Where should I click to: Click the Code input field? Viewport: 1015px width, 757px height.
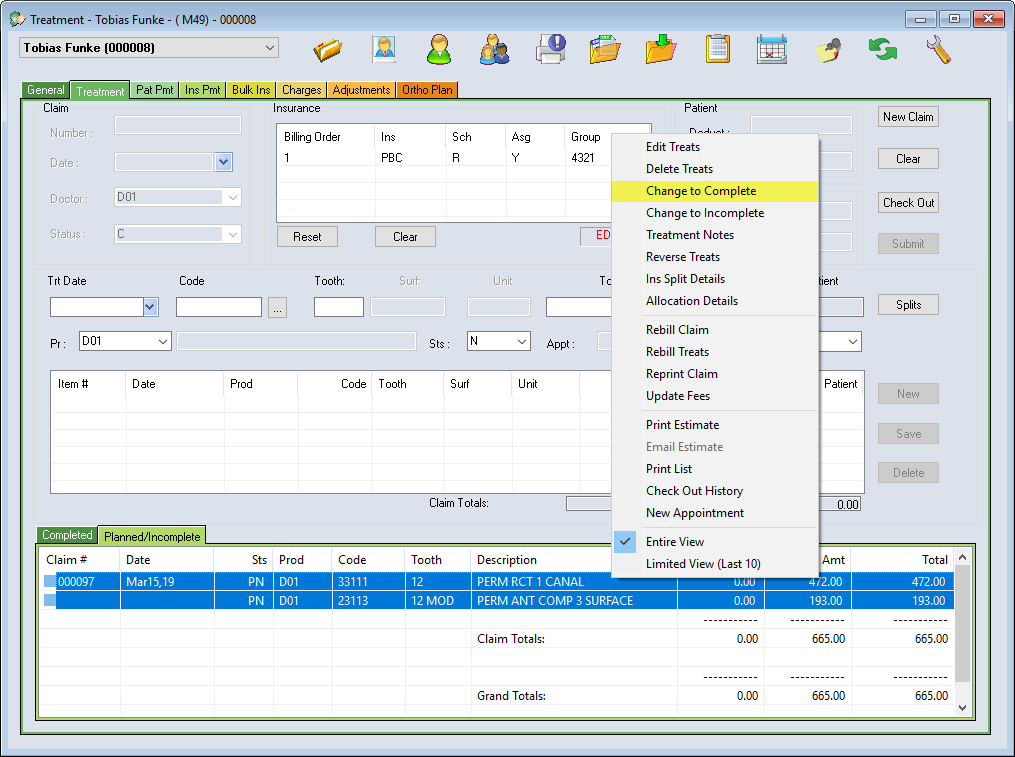point(218,308)
